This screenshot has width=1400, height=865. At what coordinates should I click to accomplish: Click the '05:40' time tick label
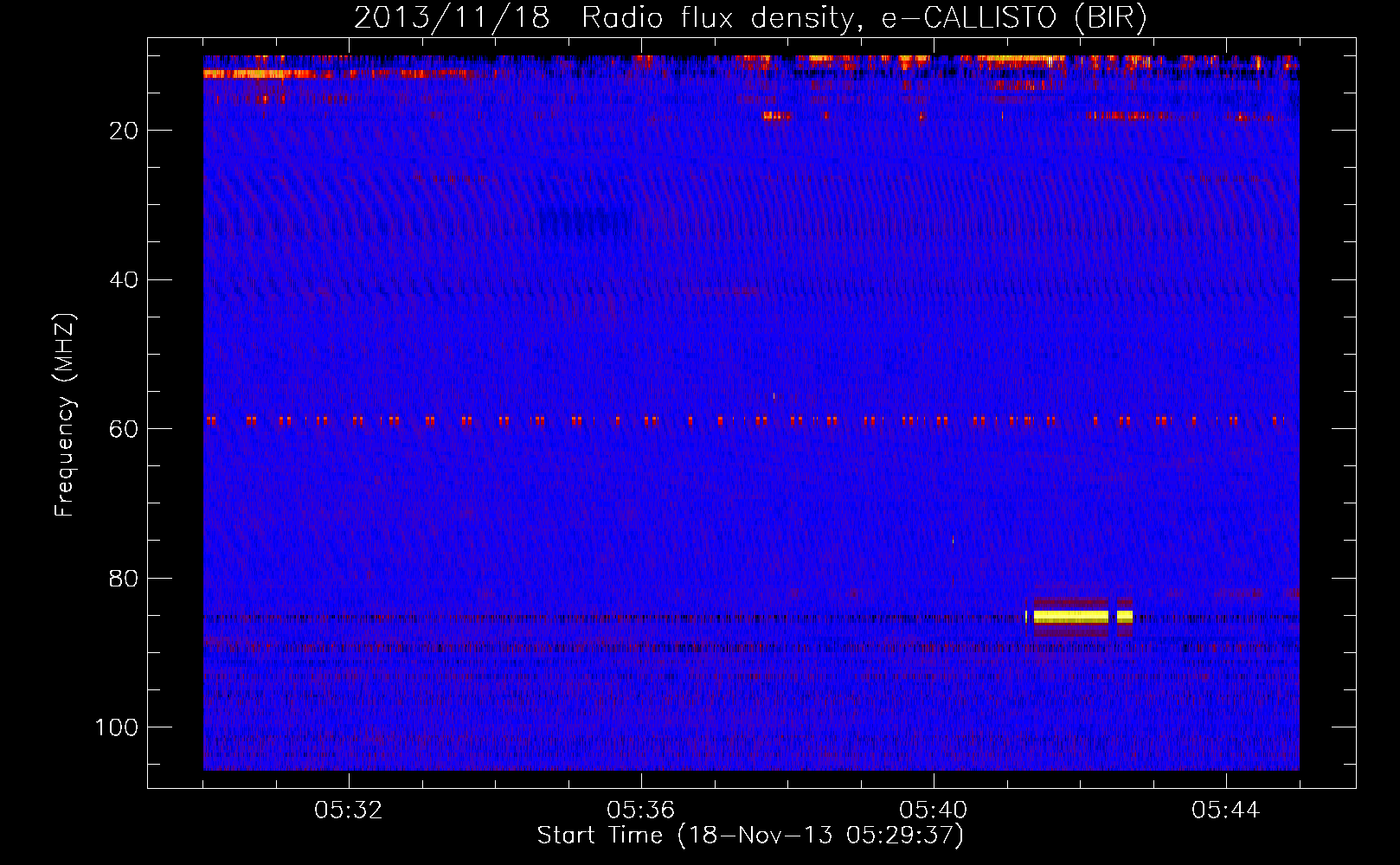pos(934,811)
